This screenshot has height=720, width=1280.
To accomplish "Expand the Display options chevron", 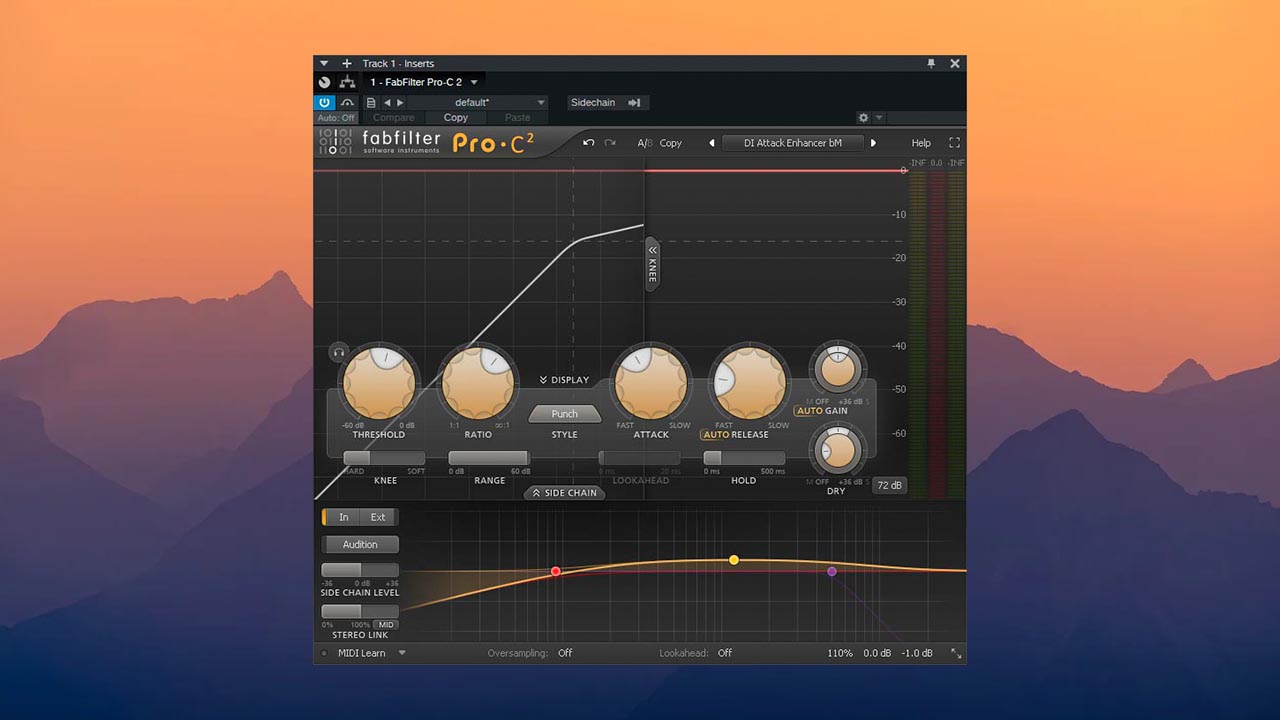I will (x=564, y=380).
